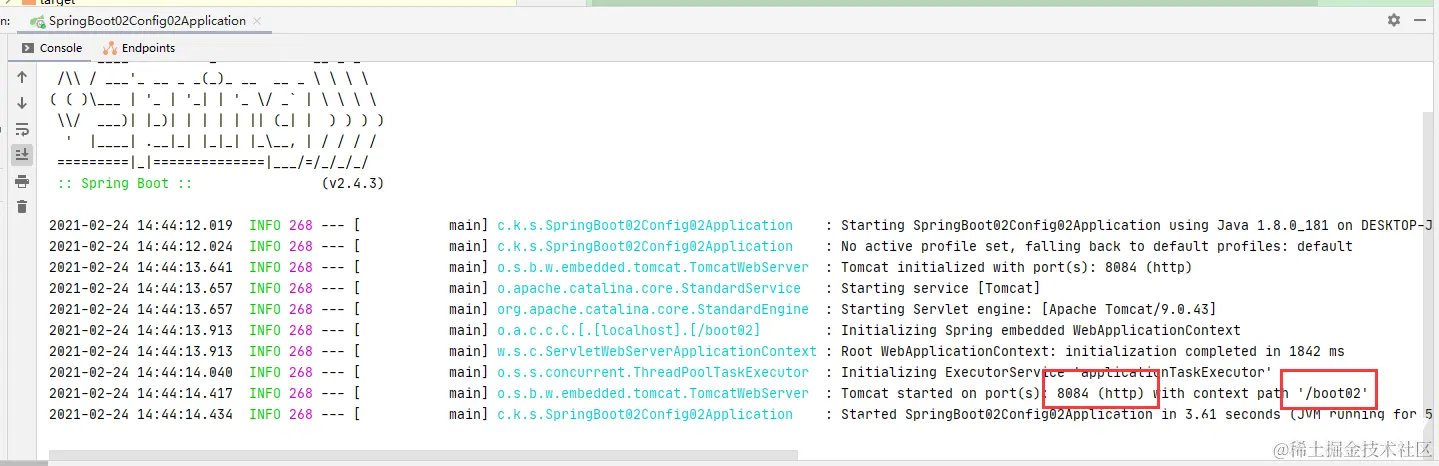The height and width of the screenshot is (466, 1439).
Task: Click logger 'w.s.c.ServletWebServerApplicationContext'
Action: click(x=656, y=351)
